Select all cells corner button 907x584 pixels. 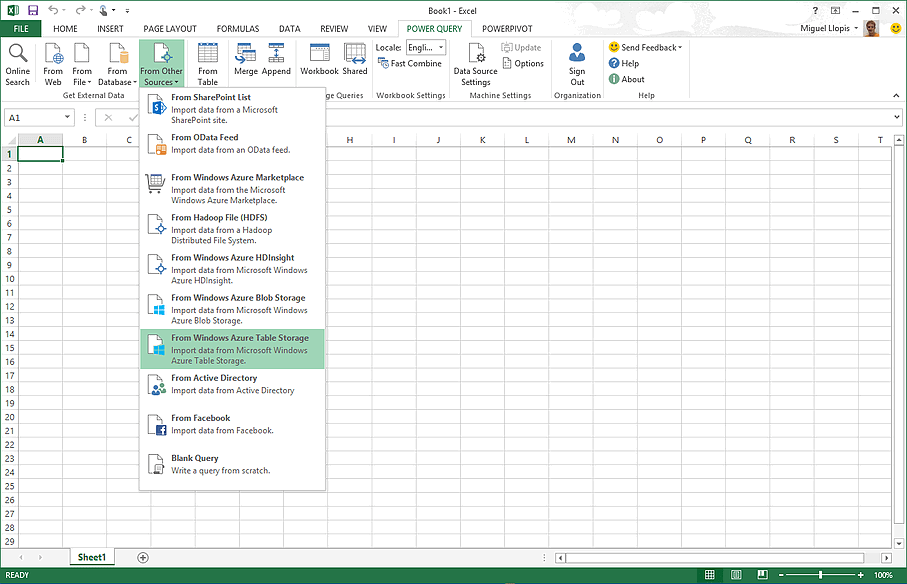(x=9, y=139)
